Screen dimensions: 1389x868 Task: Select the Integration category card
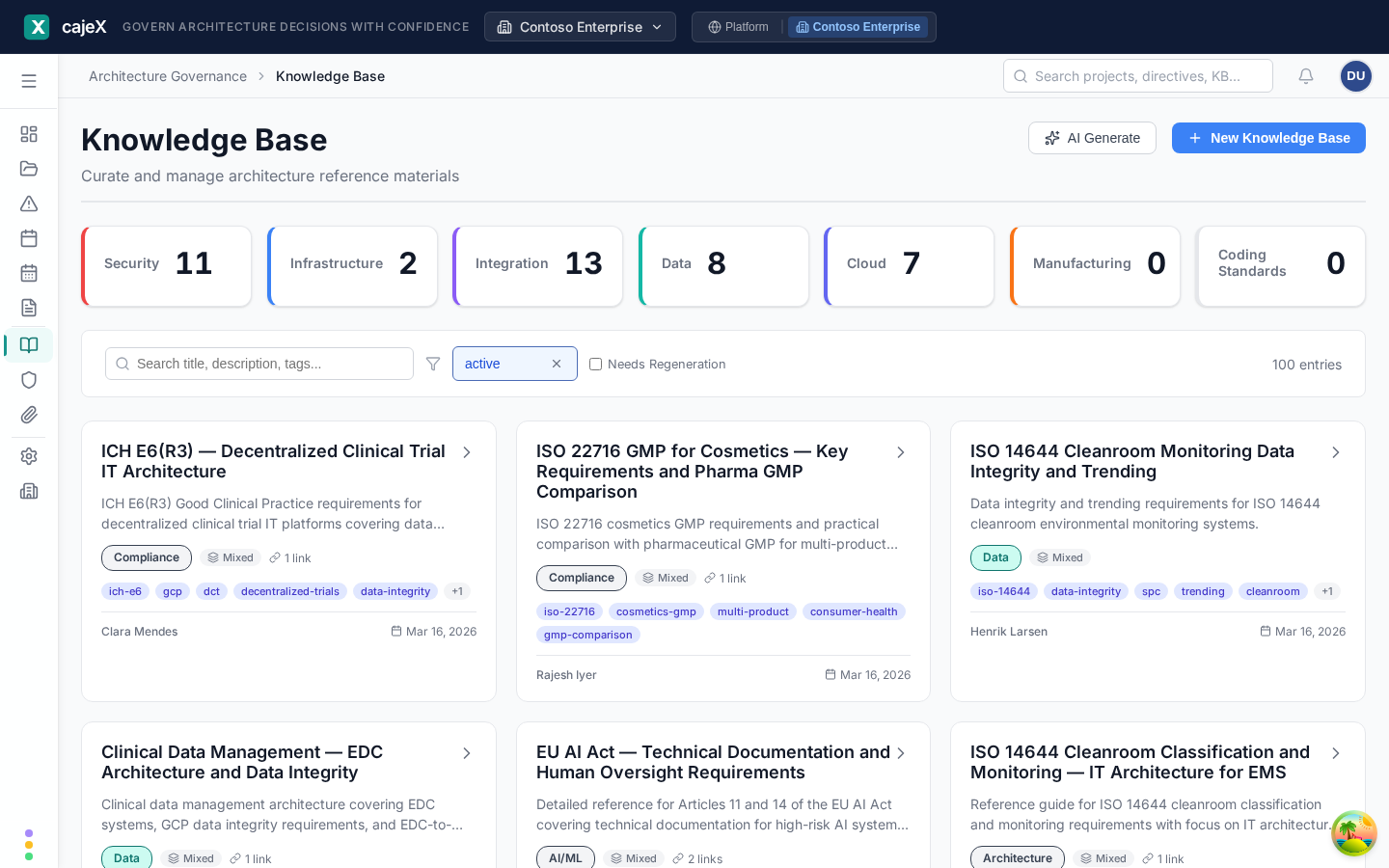(538, 266)
